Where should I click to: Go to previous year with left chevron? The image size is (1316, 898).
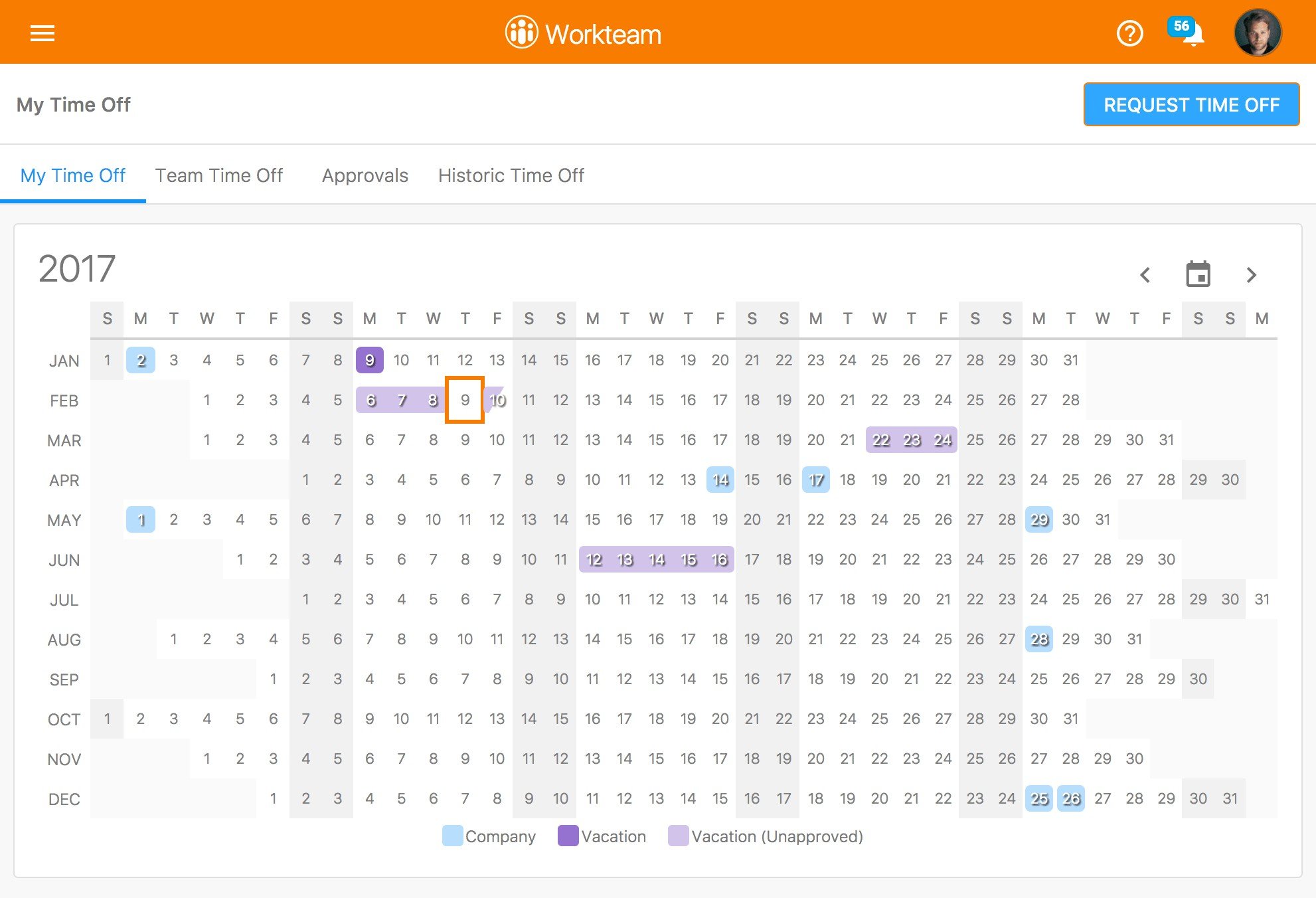click(x=1145, y=274)
